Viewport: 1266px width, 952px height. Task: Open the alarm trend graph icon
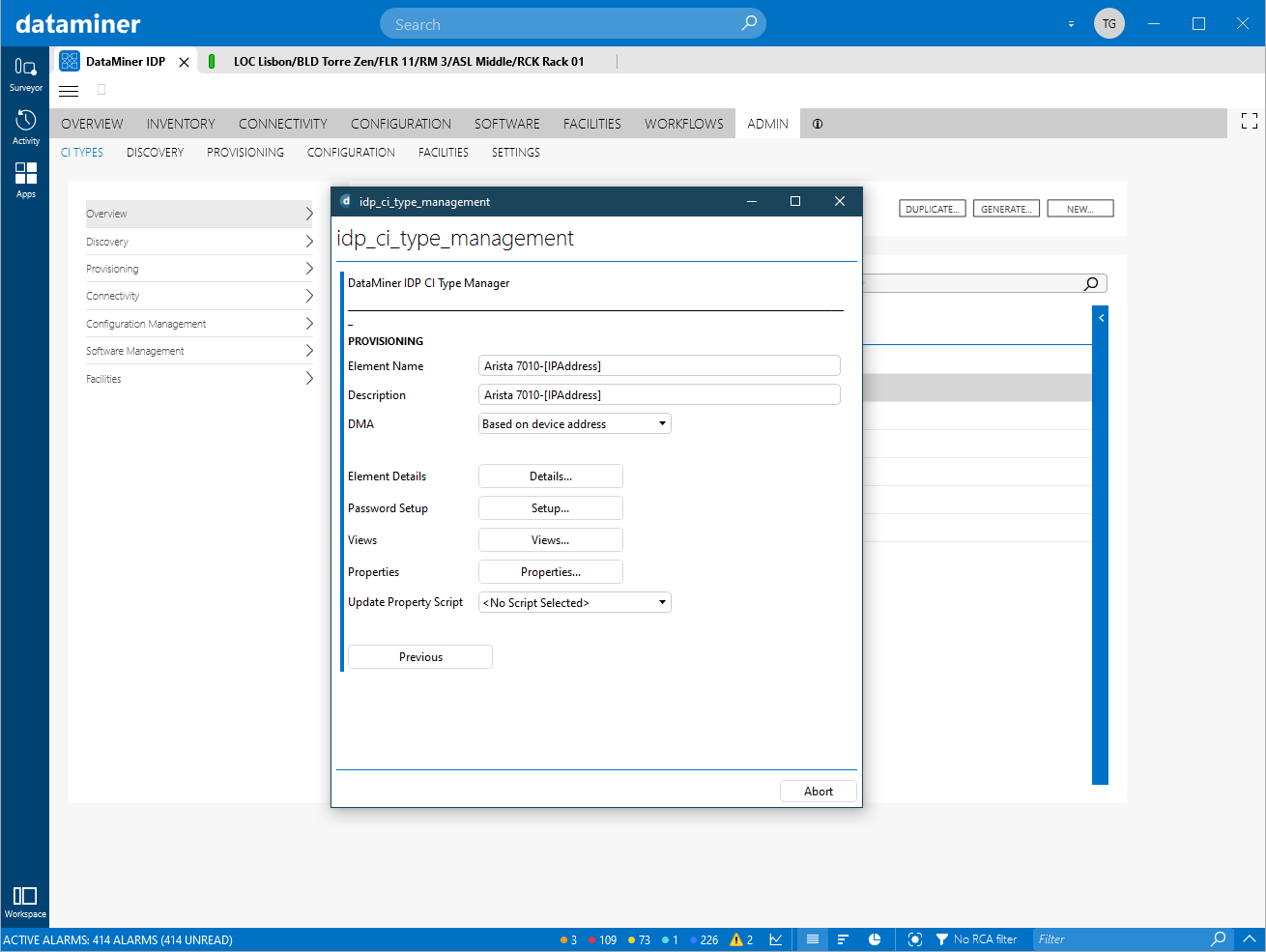(776, 939)
